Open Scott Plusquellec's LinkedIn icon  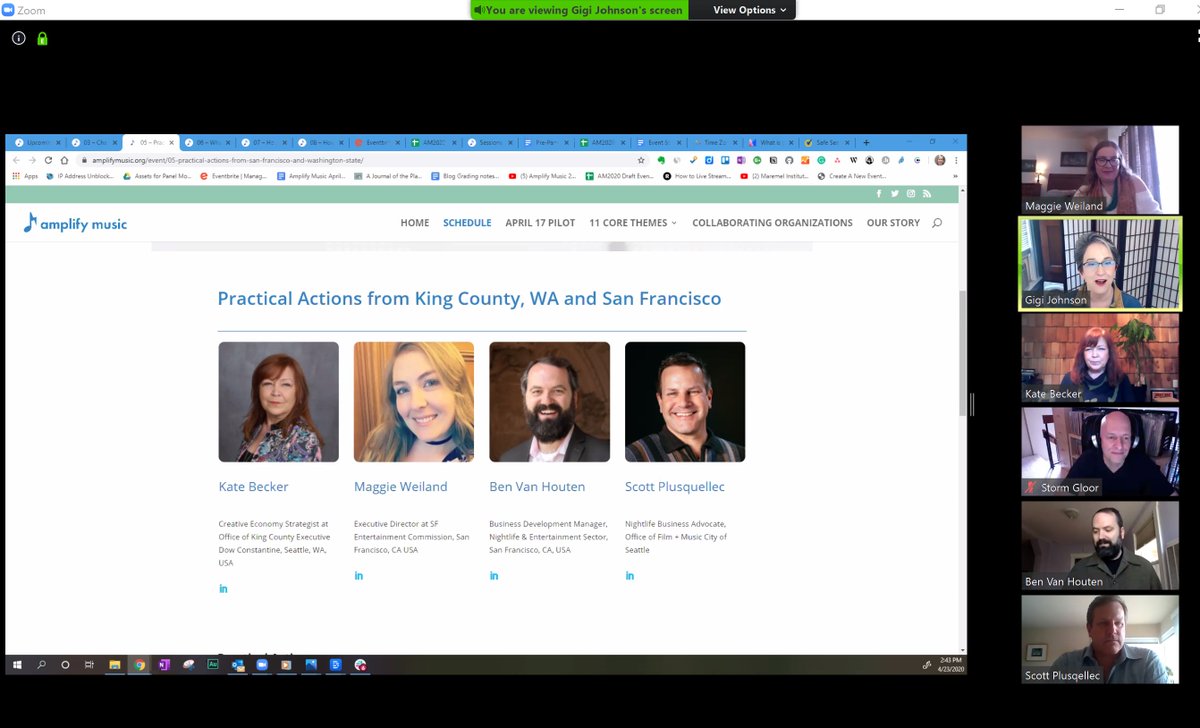click(x=630, y=575)
